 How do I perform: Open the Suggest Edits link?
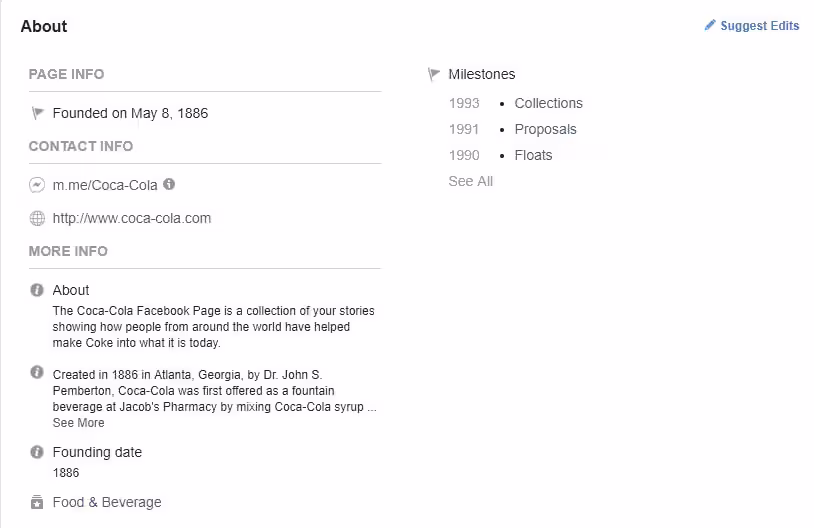point(759,26)
